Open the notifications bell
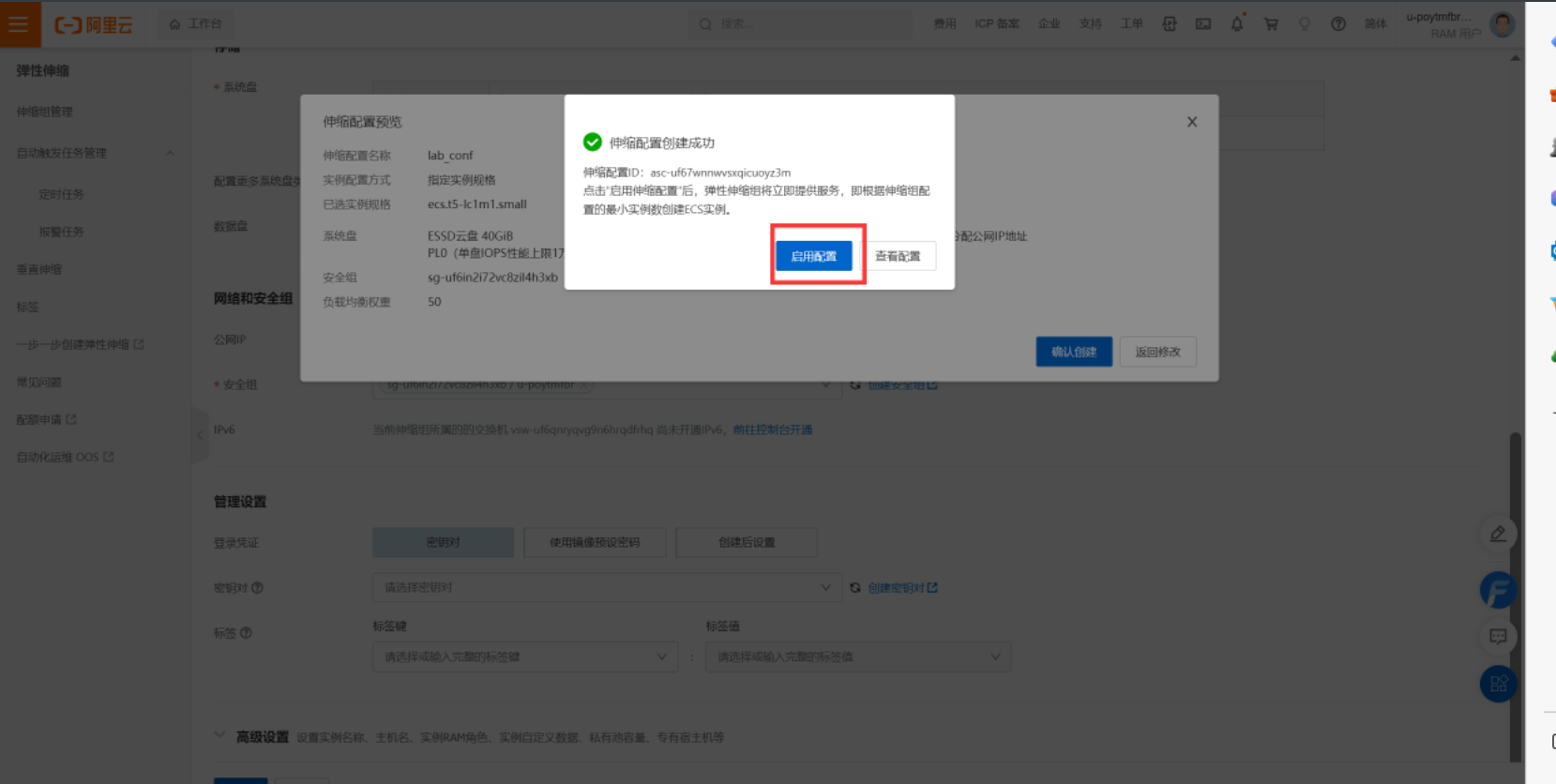The width and height of the screenshot is (1556, 784). click(x=1237, y=23)
